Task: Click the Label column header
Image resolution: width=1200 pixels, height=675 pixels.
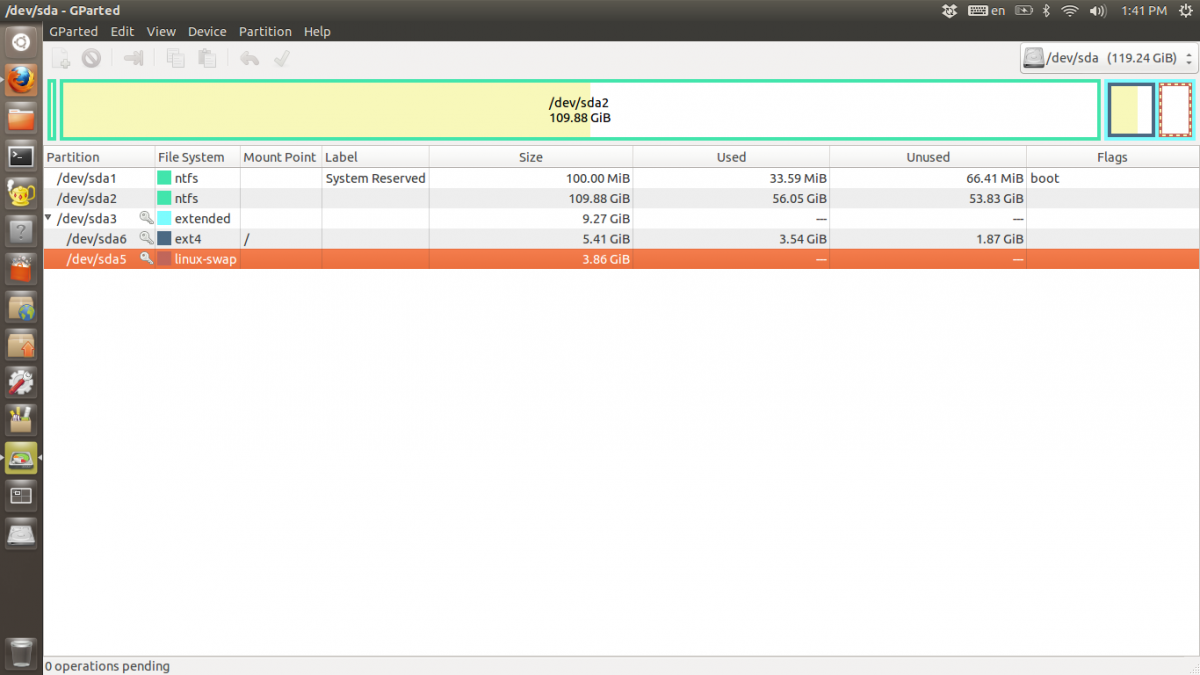Action: (375, 157)
